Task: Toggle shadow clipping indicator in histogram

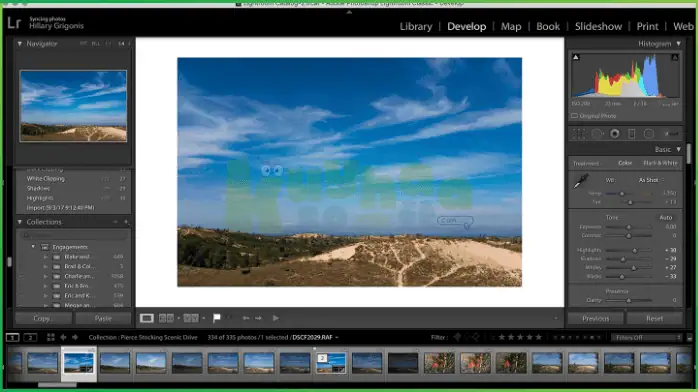Action: [x=576, y=57]
